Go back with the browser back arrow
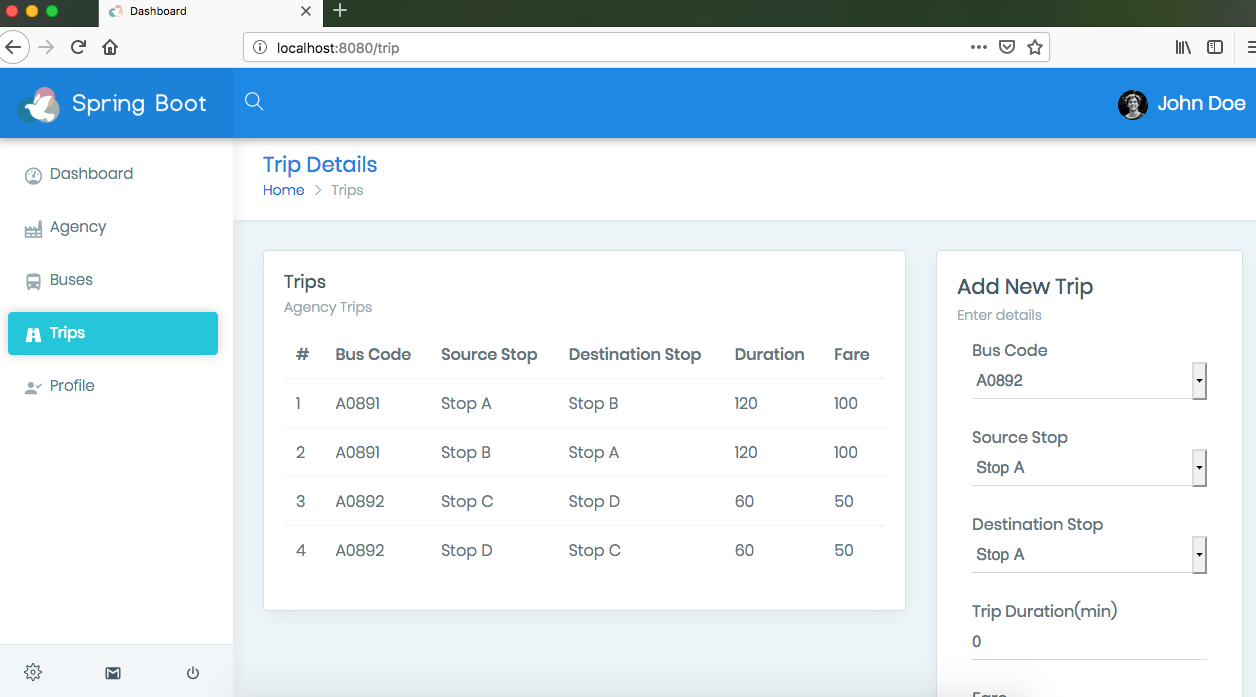The height and width of the screenshot is (697, 1256). (x=11, y=47)
